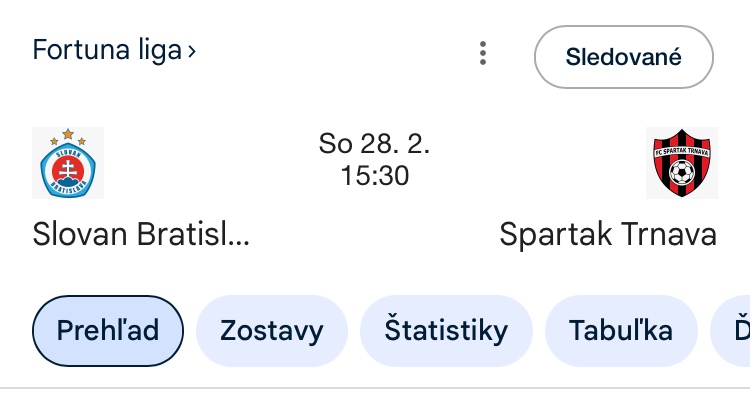Screen dimensions: 750x400
Task: Click the Slovan Bratisl... team name
Action: coord(141,234)
